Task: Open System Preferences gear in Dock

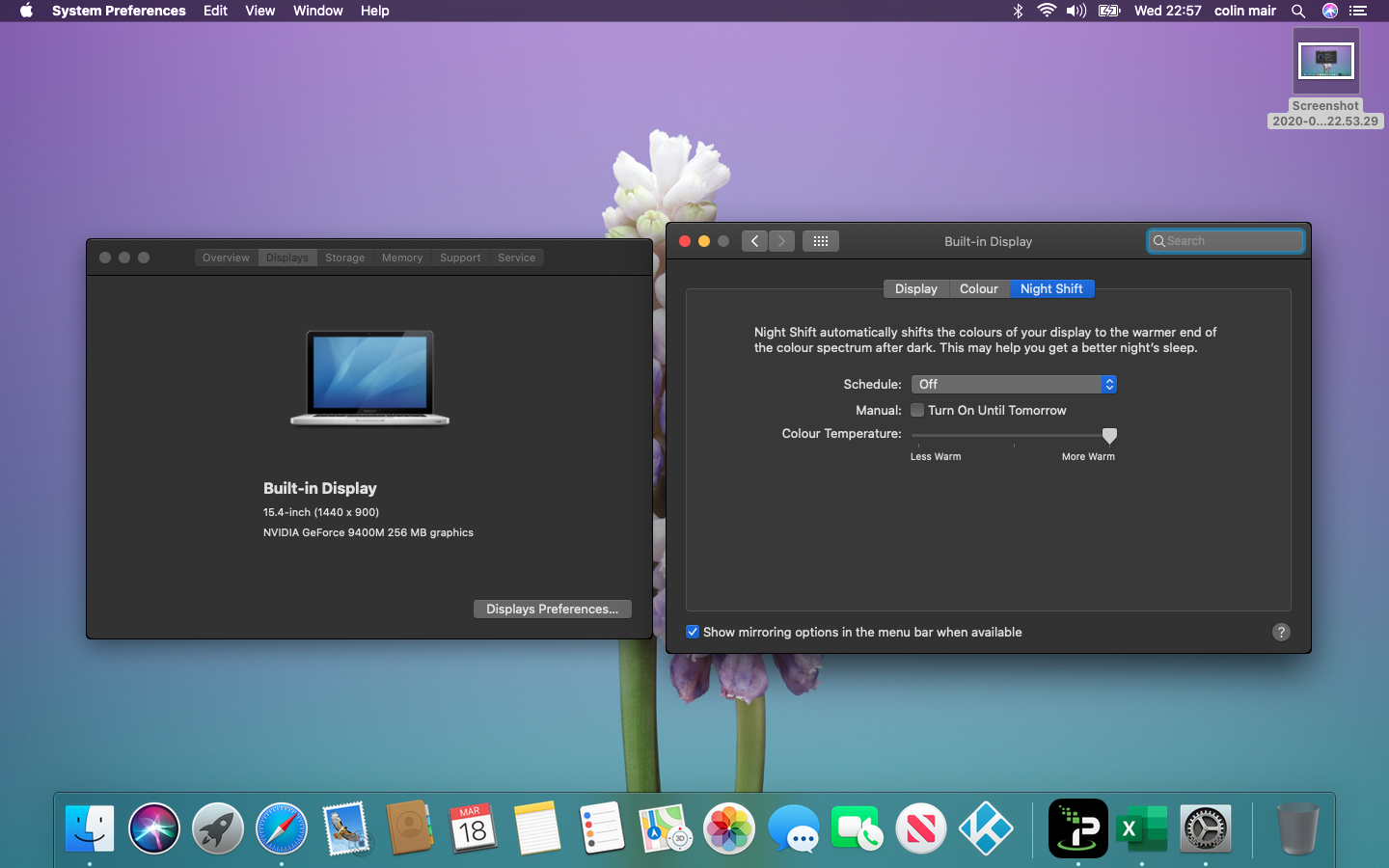Action: [1206, 828]
